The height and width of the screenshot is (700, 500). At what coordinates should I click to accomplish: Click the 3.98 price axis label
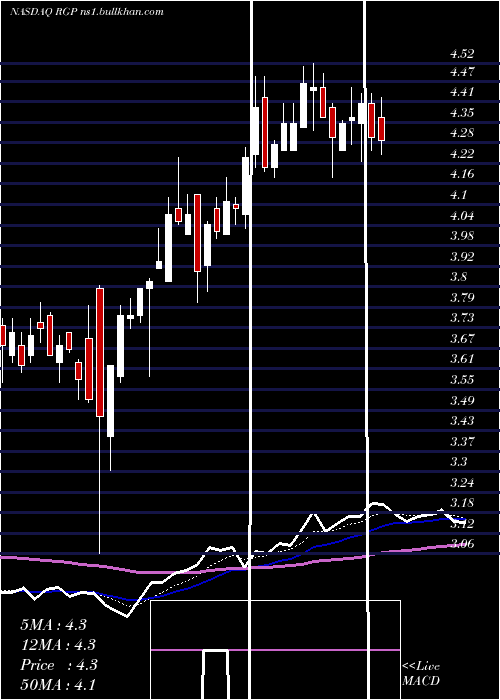click(x=462, y=236)
